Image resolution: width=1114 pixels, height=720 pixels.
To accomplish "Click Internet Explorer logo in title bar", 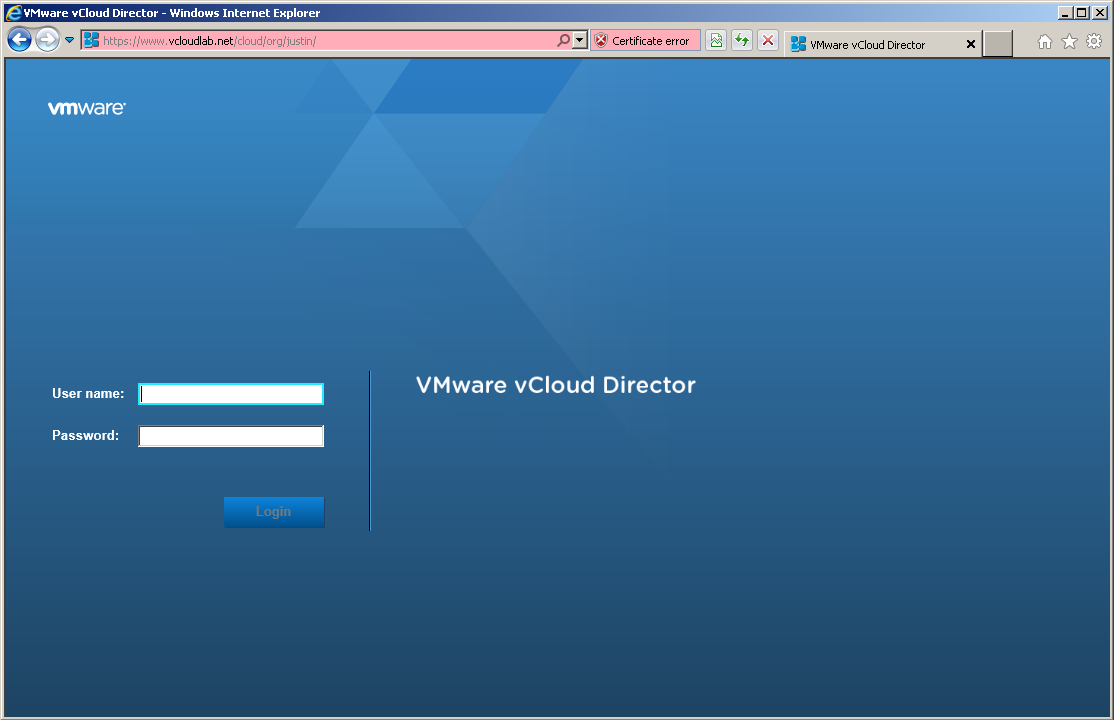I will point(13,12).
